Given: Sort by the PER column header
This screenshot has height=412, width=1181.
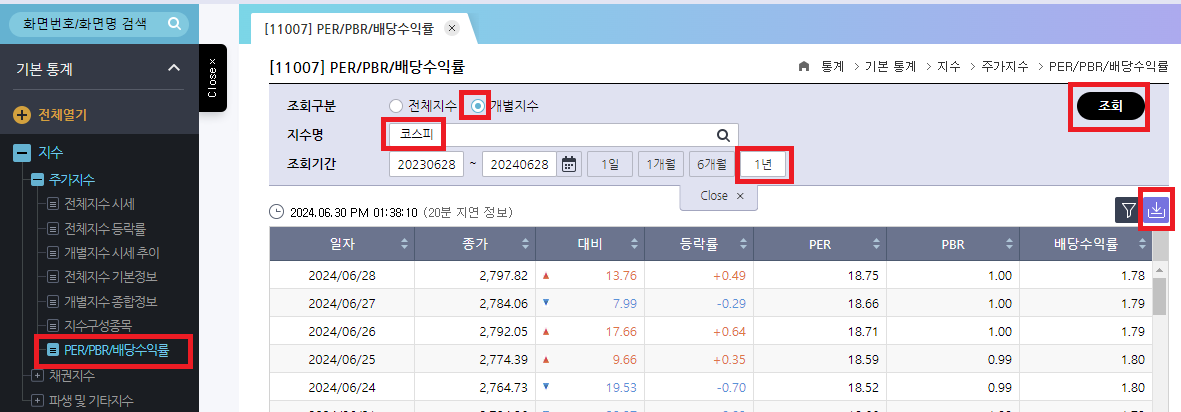Looking at the screenshot, I should pyautogui.click(x=819, y=244).
